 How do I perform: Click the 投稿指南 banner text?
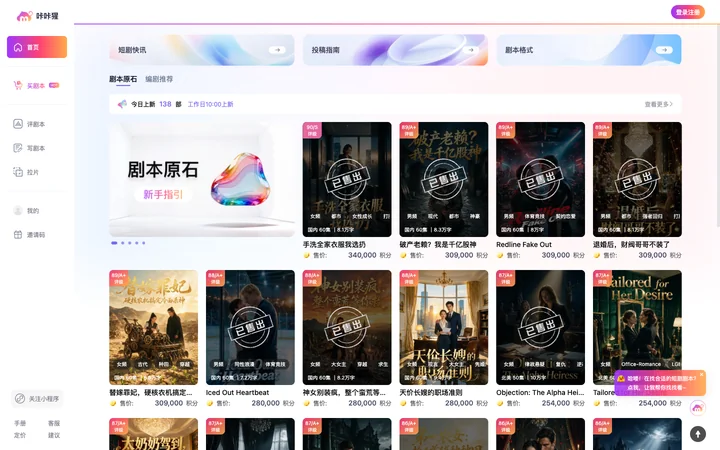click(326, 50)
